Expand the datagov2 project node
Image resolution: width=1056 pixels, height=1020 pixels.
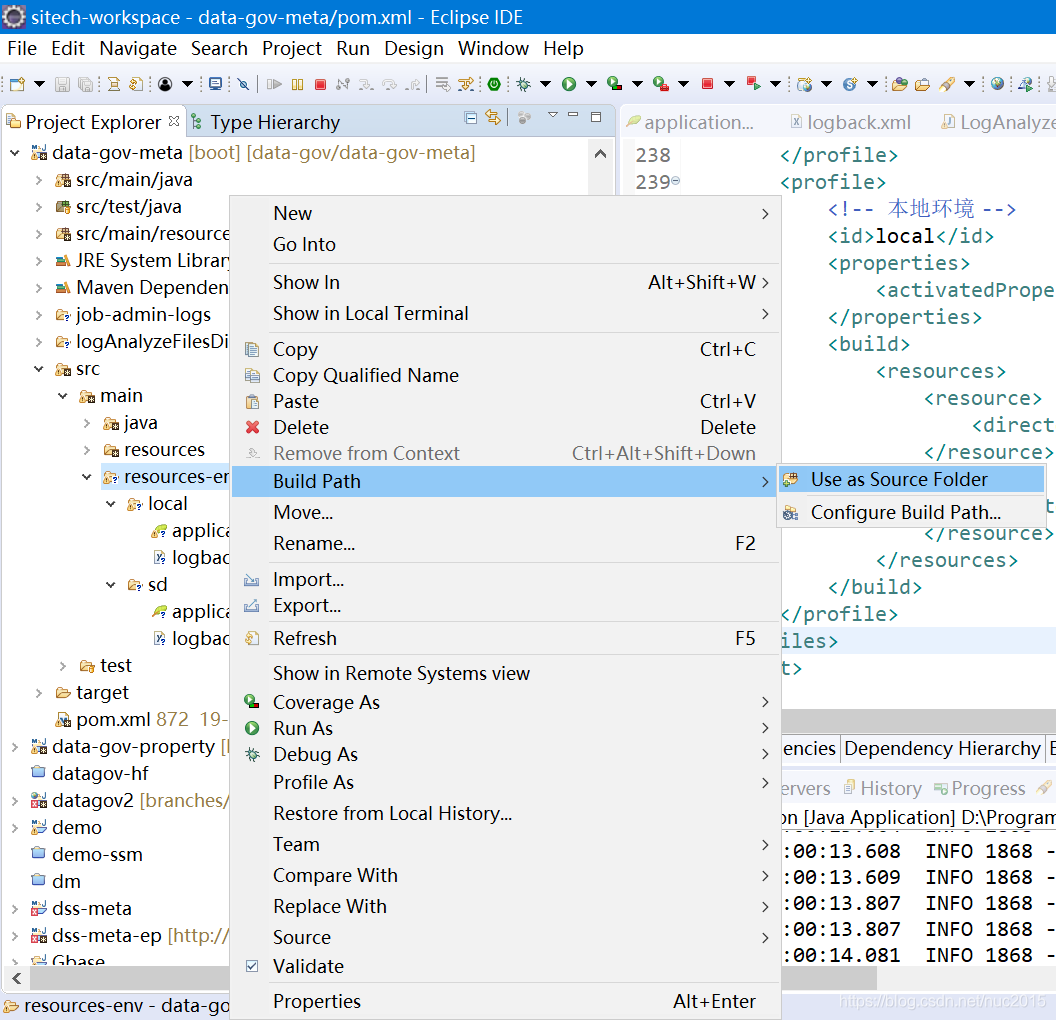15,801
